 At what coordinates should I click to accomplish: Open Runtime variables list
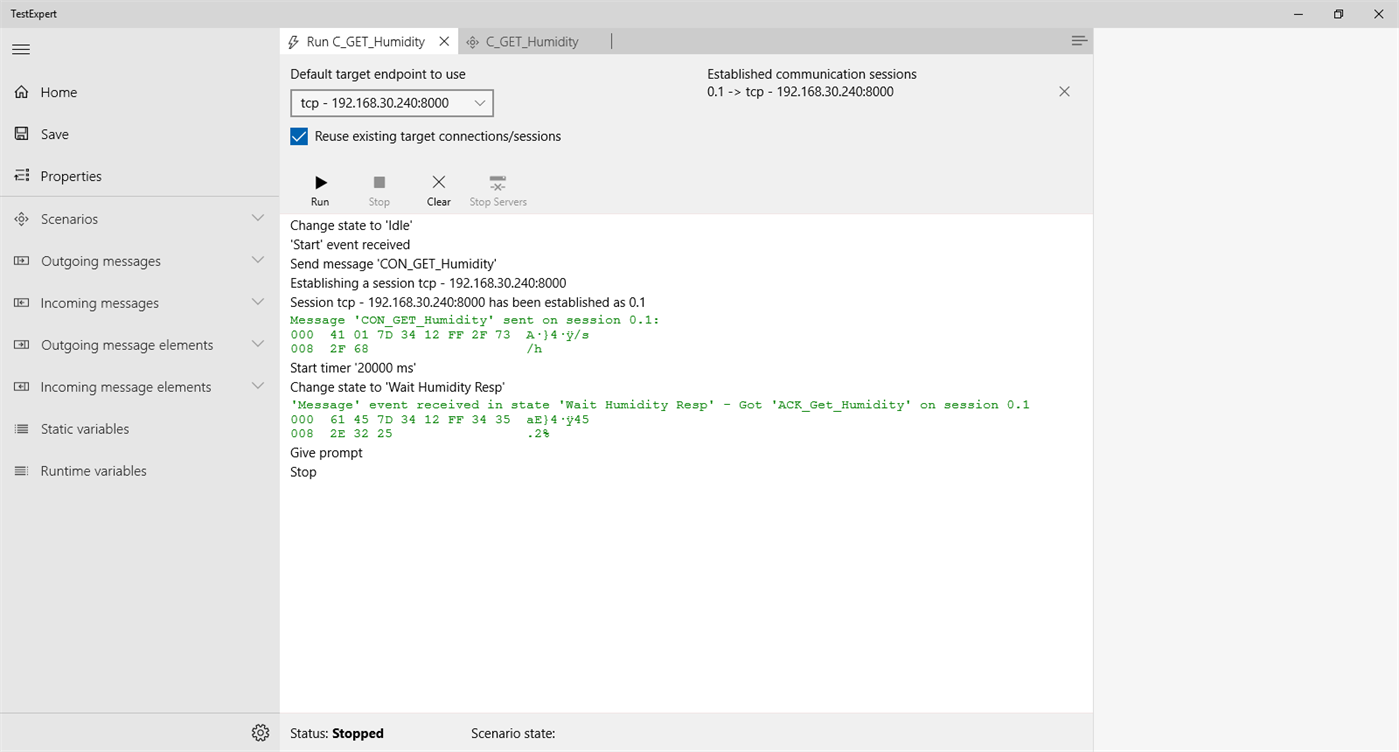pyautogui.click(x=93, y=471)
